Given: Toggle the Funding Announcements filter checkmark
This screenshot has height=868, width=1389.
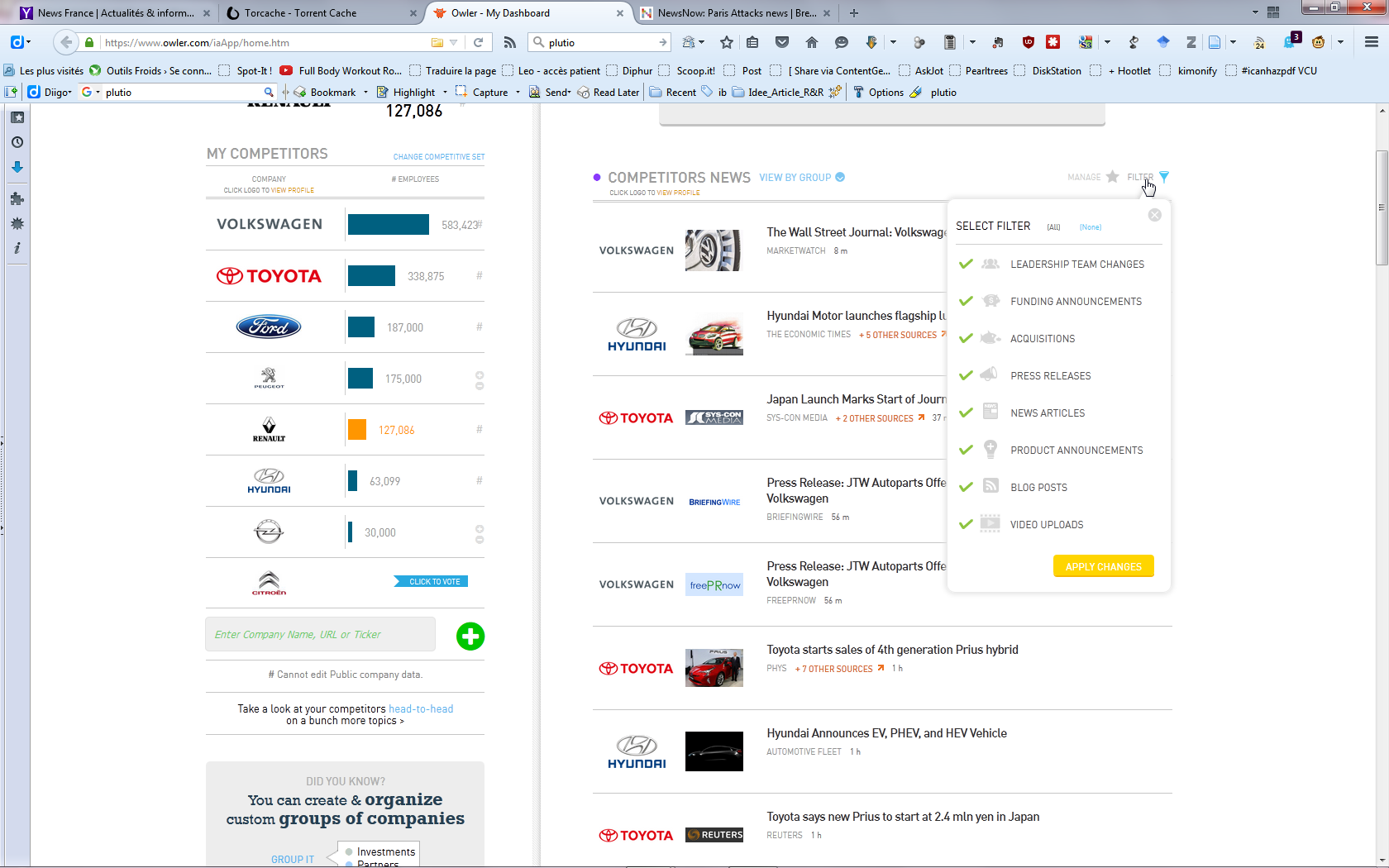Looking at the screenshot, I should 966,301.
